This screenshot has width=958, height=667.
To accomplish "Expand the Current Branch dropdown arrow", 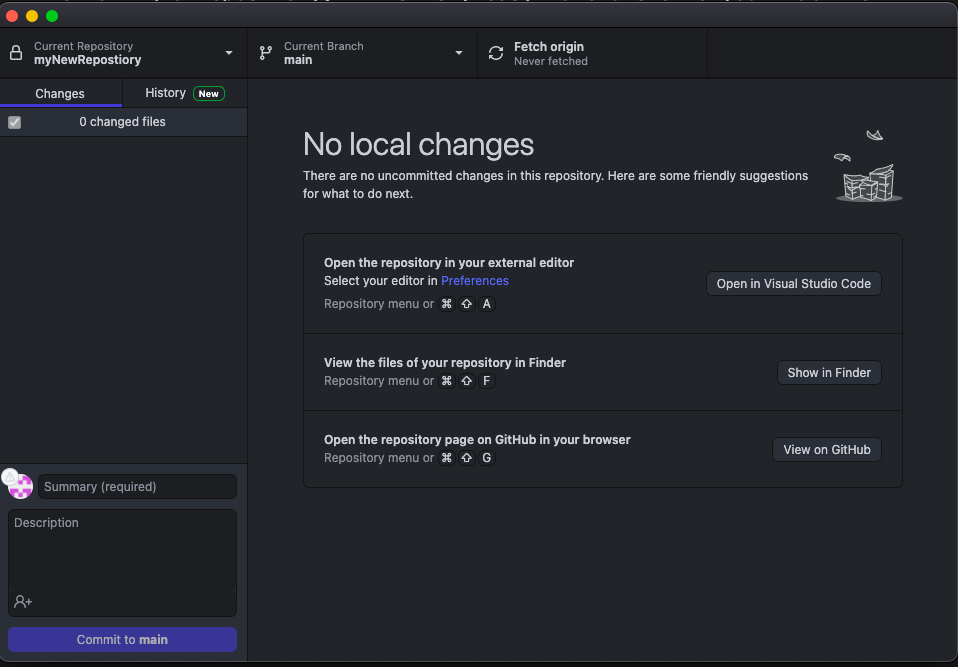I will 459,53.
